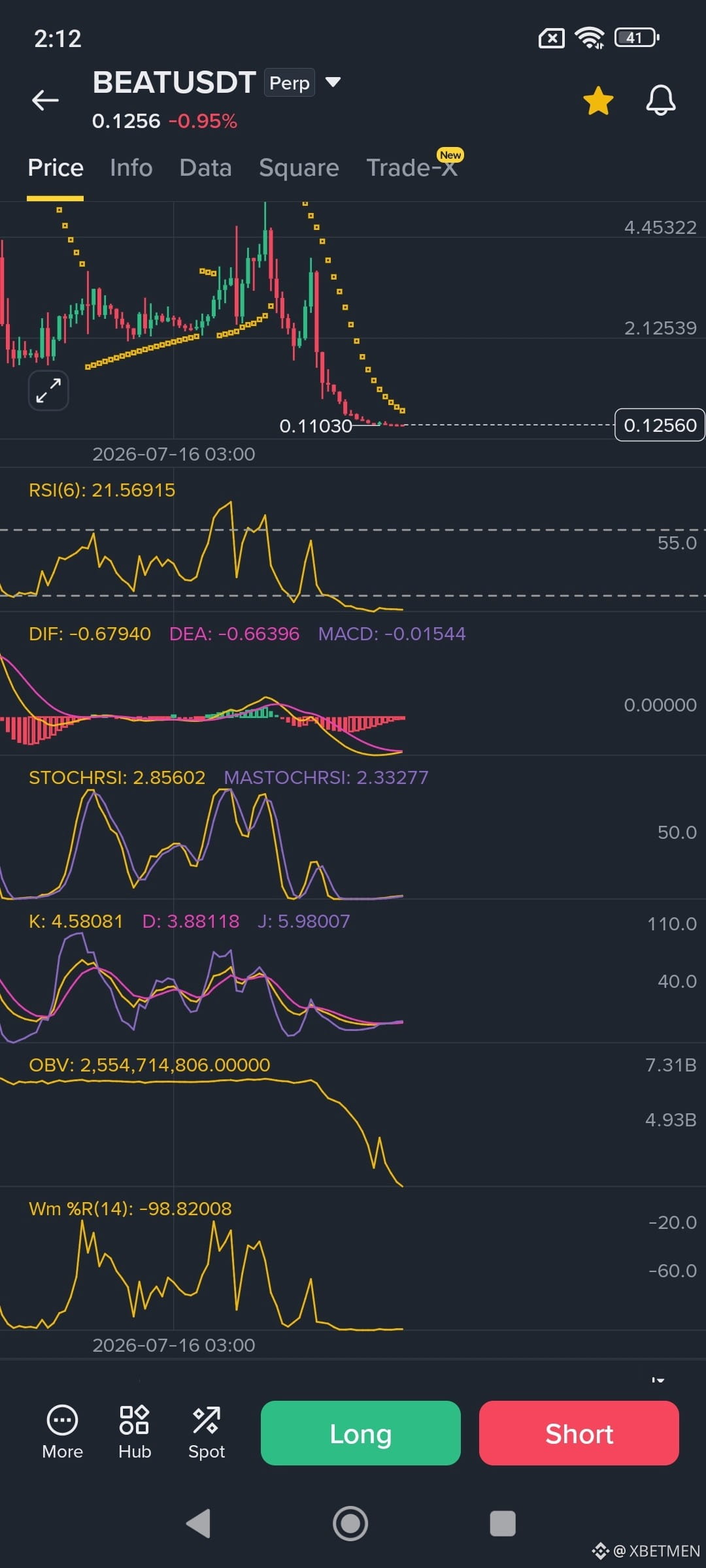Open the Info tab
The width and height of the screenshot is (706, 1568).
pos(131,168)
